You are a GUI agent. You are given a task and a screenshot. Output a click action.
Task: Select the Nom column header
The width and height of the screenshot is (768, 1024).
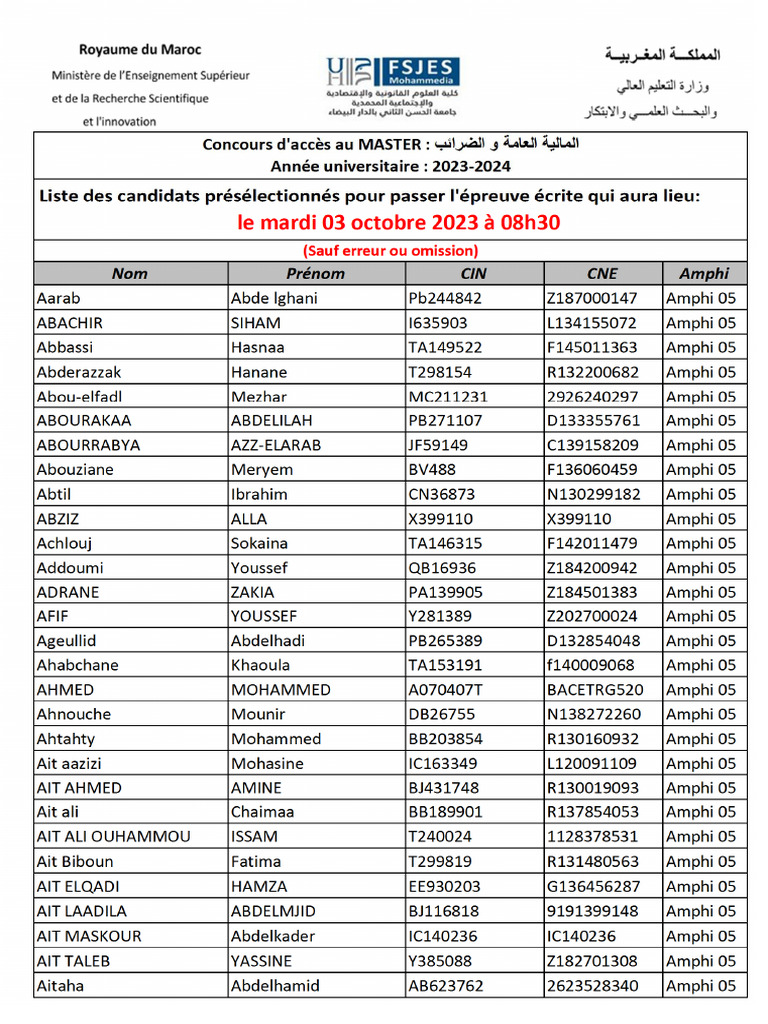tap(131, 273)
